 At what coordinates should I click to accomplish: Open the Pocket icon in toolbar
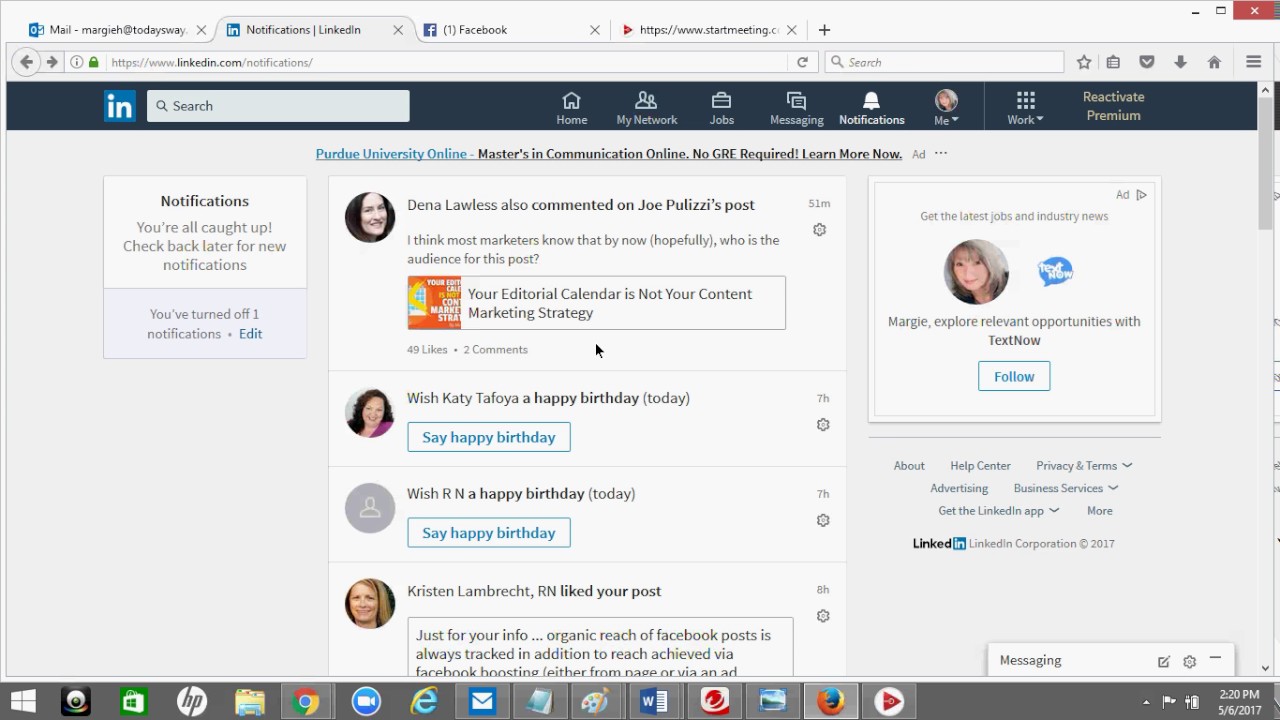pos(1147,62)
